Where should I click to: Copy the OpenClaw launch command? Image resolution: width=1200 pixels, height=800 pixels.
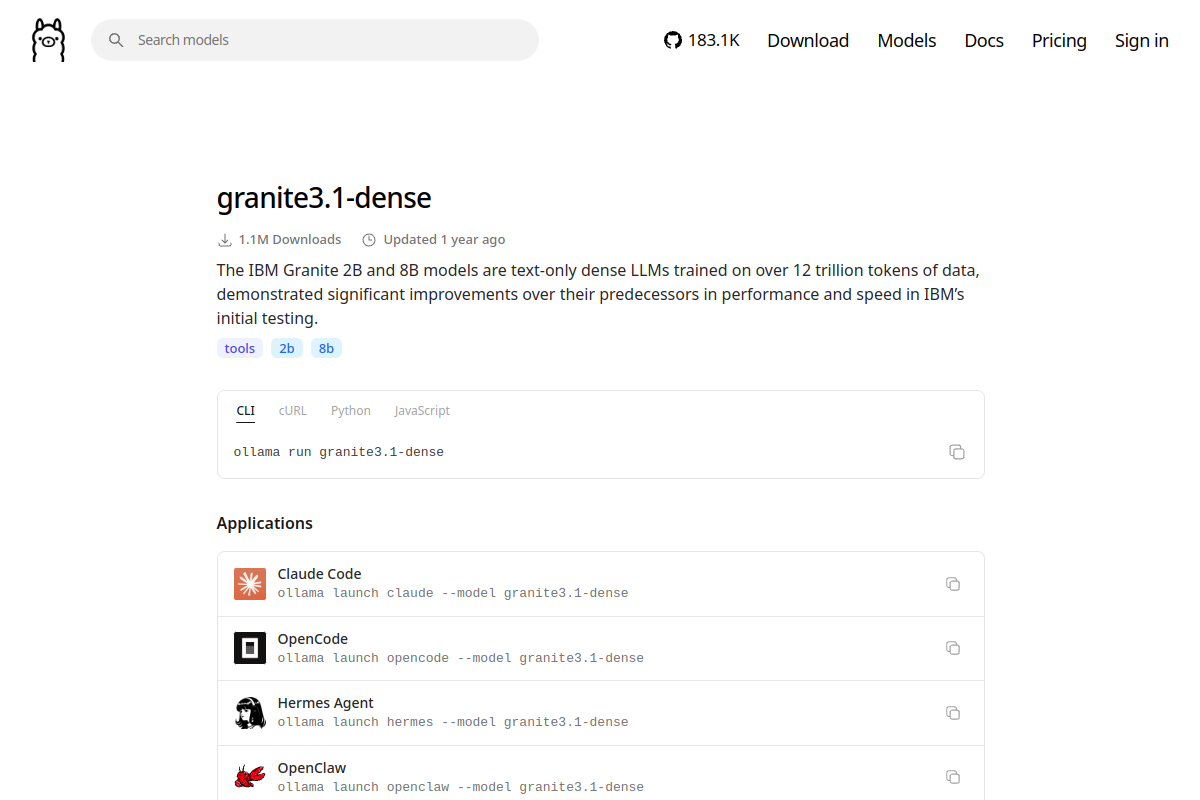(x=953, y=777)
